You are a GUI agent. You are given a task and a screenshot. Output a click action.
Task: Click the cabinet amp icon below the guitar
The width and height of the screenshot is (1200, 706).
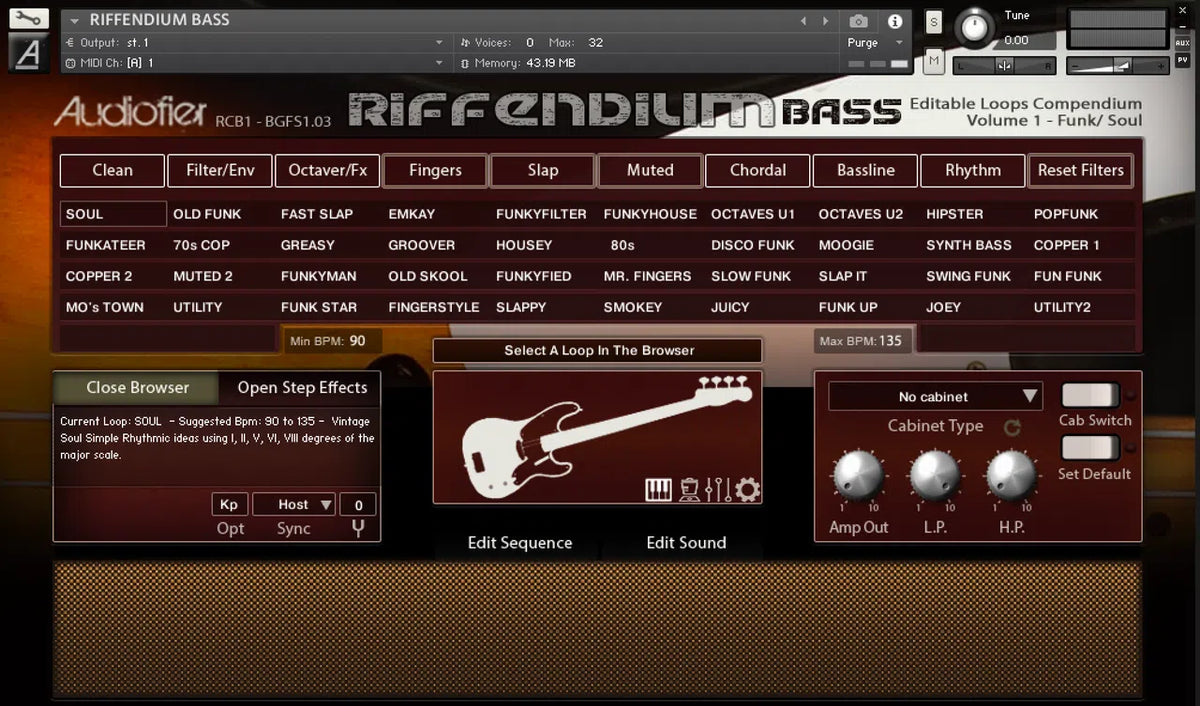[690, 490]
